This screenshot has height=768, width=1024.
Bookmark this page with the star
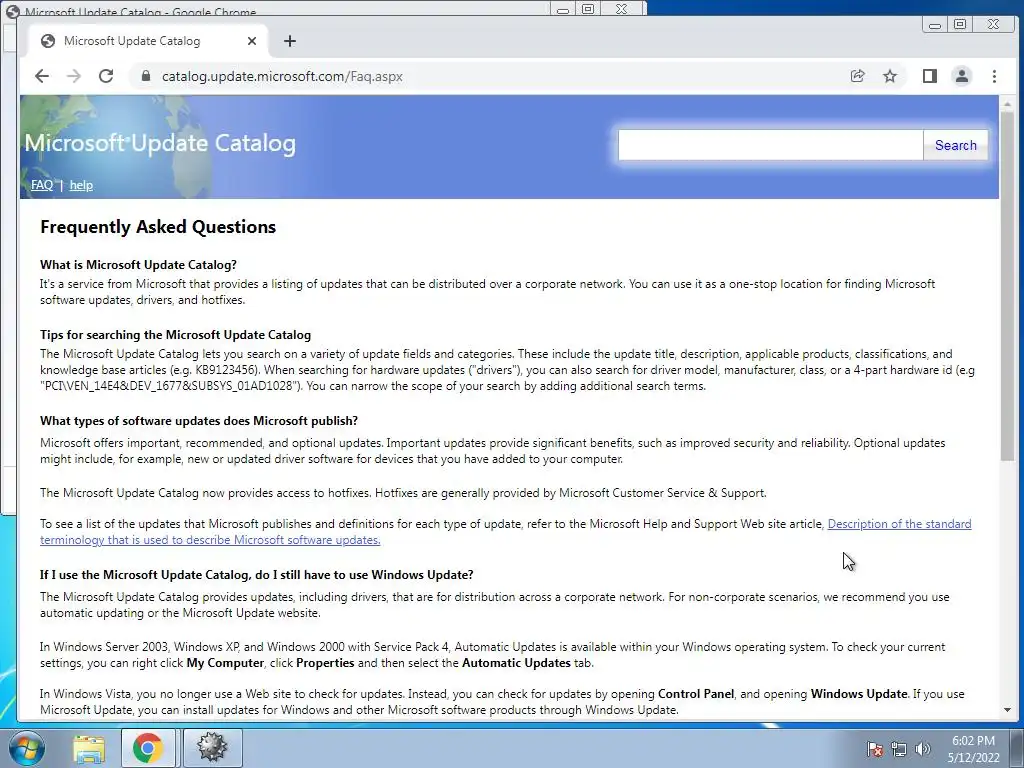(x=889, y=76)
